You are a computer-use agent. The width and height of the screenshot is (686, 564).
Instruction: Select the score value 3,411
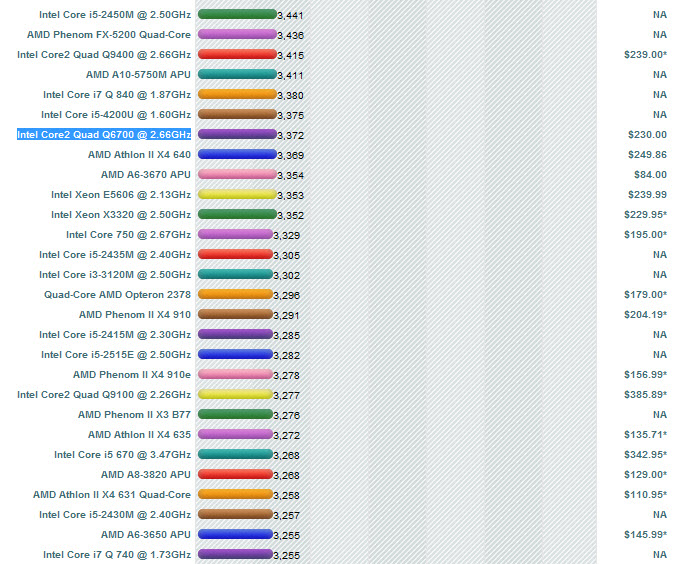tap(290, 76)
